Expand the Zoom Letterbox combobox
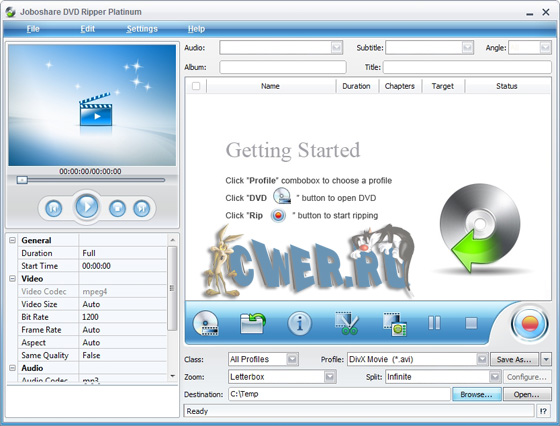The height and width of the screenshot is (426, 560). (330, 377)
